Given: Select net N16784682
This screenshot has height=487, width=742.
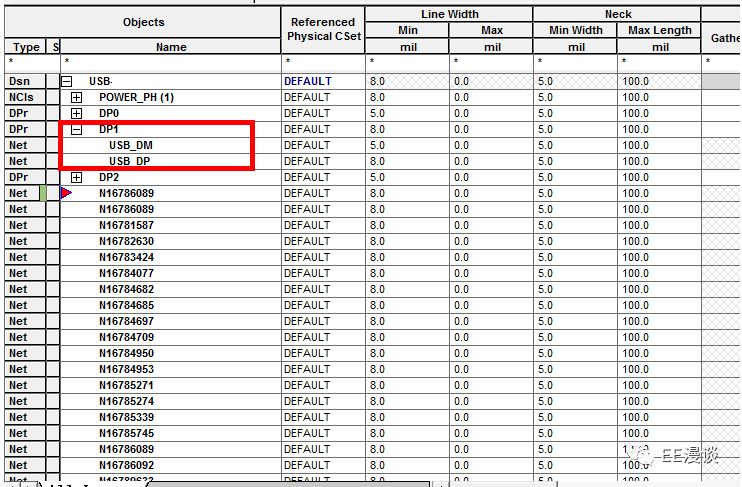Looking at the screenshot, I should (126, 289).
